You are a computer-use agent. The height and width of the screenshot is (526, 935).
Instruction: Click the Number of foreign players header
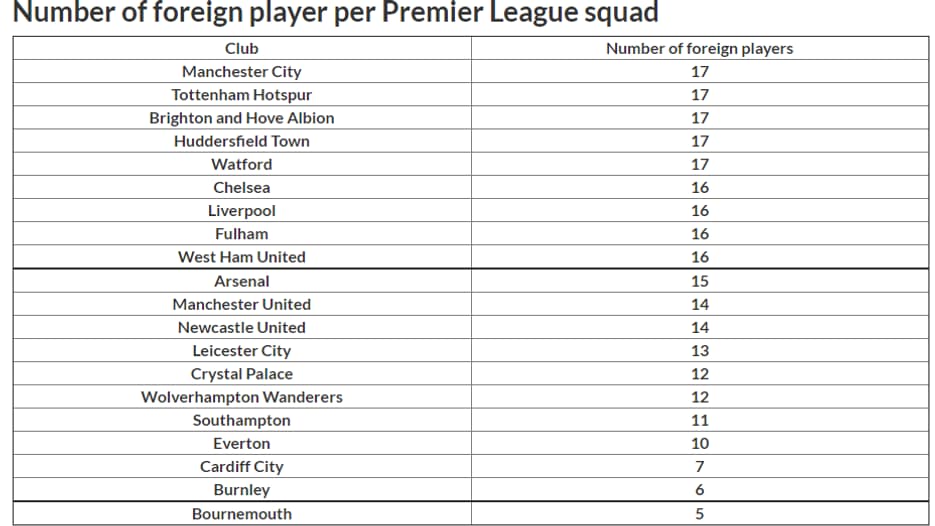[x=699, y=48]
